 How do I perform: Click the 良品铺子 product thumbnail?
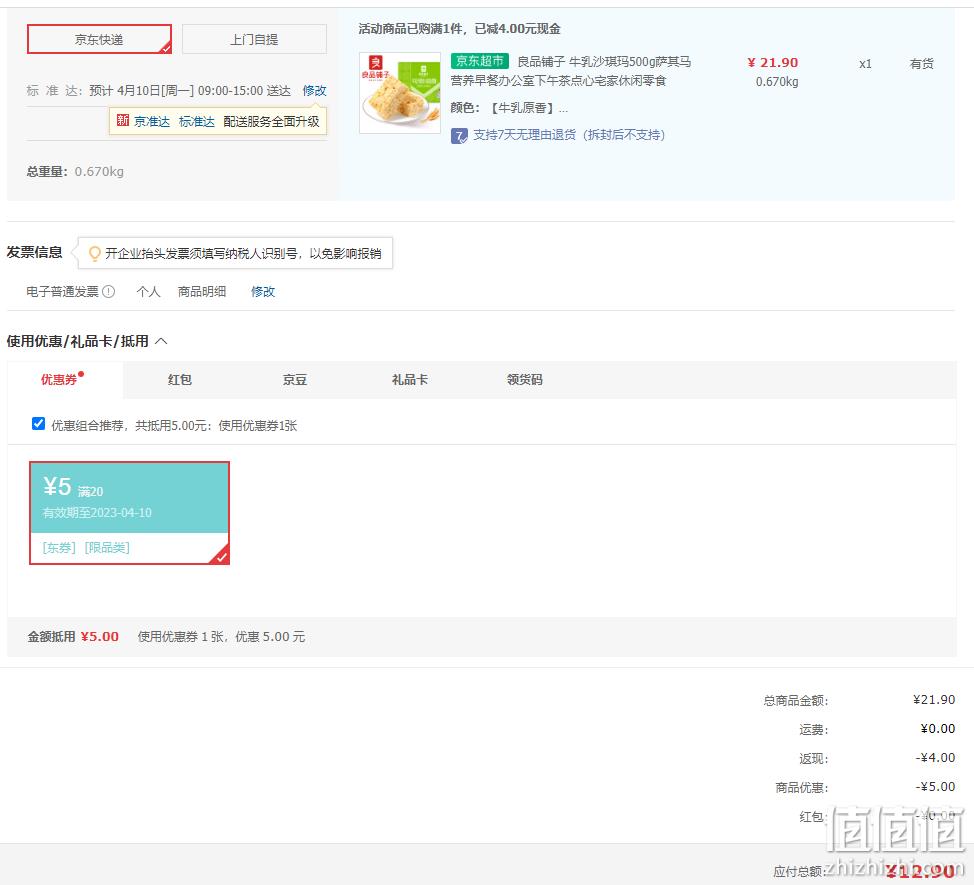pyautogui.click(x=400, y=93)
